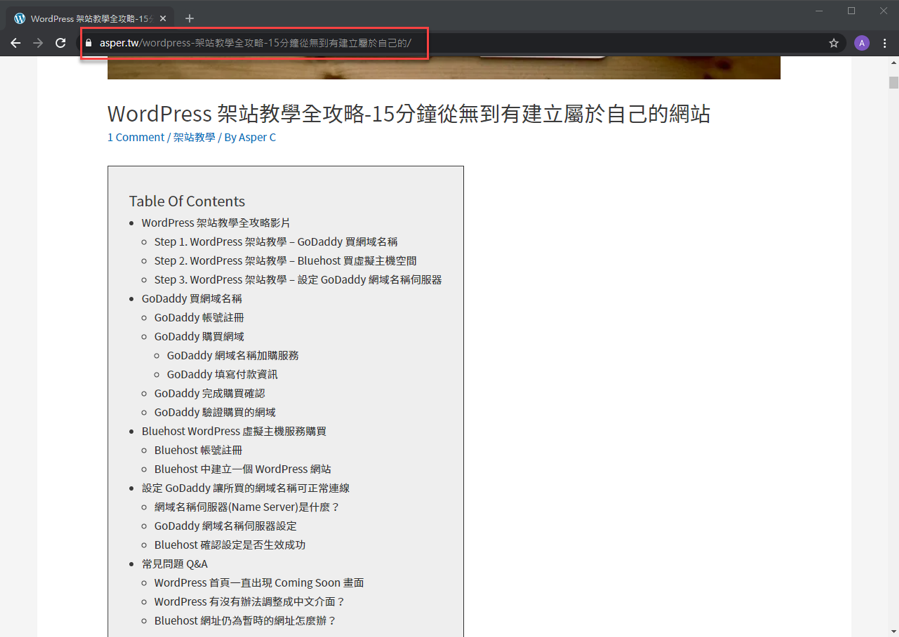Open Bluehost 網址仍為暫時的網址怎麼辦？ entry

click(x=245, y=620)
